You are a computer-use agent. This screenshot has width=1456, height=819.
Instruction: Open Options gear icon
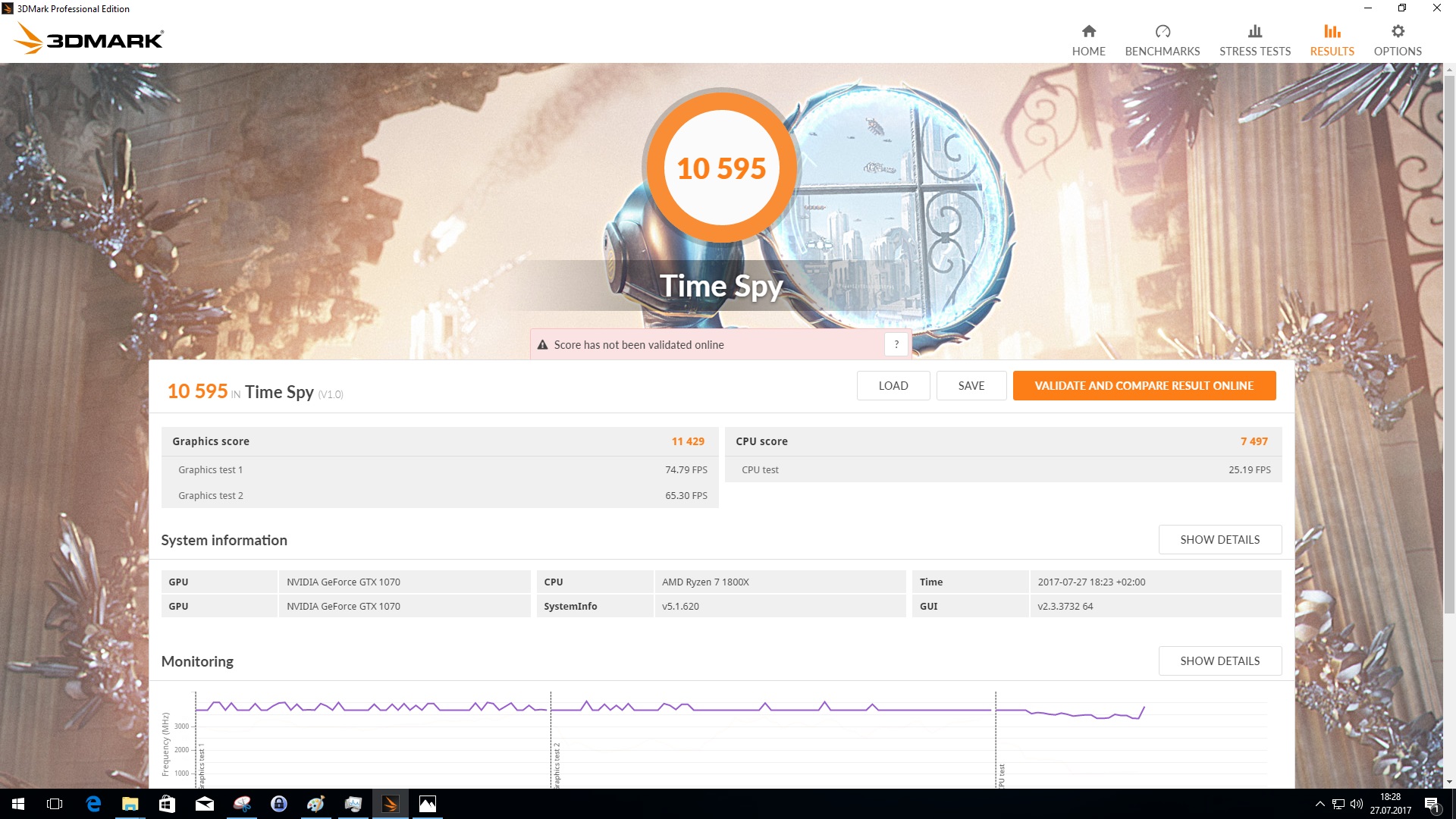[1397, 31]
